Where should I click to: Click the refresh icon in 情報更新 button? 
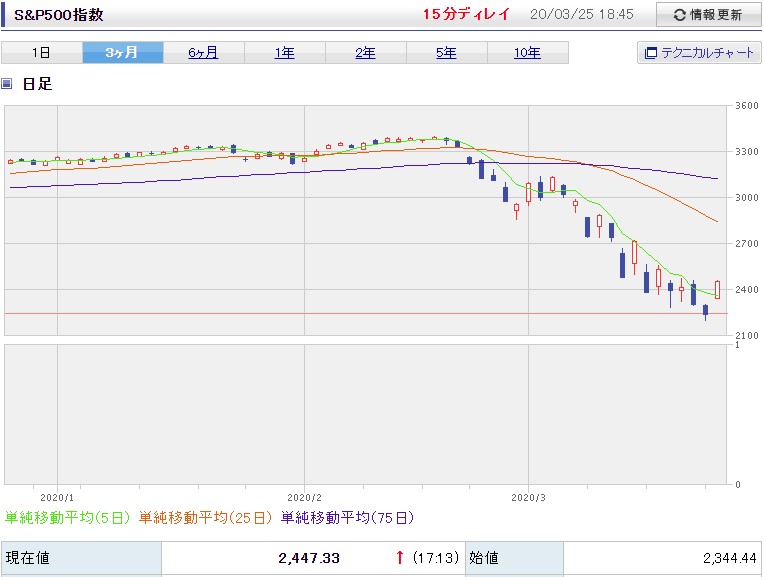(x=680, y=15)
